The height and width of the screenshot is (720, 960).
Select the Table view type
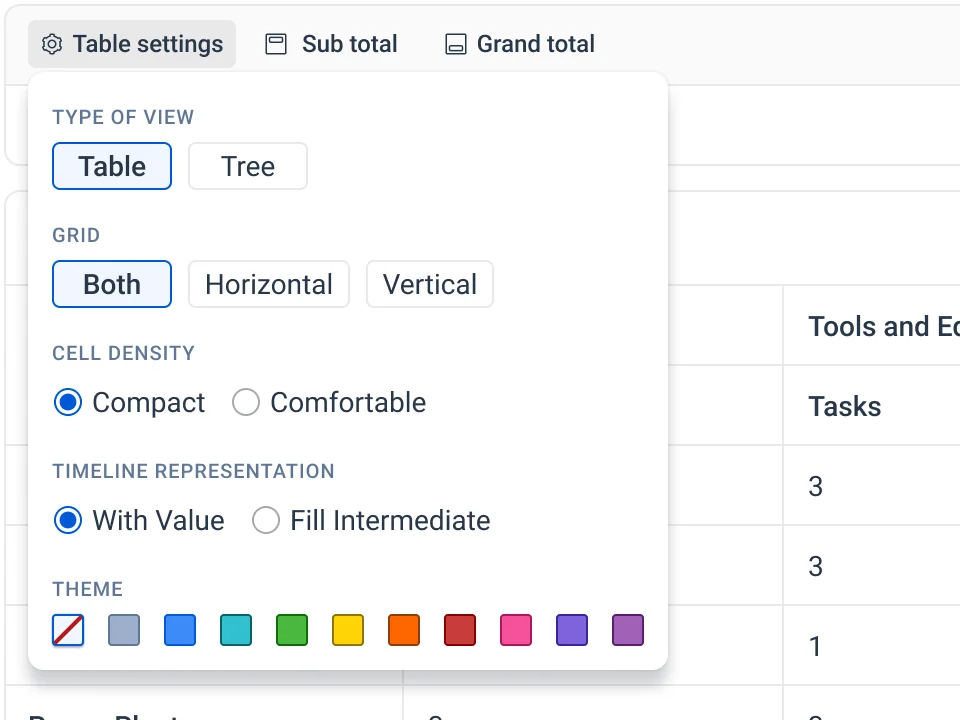point(112,166)
